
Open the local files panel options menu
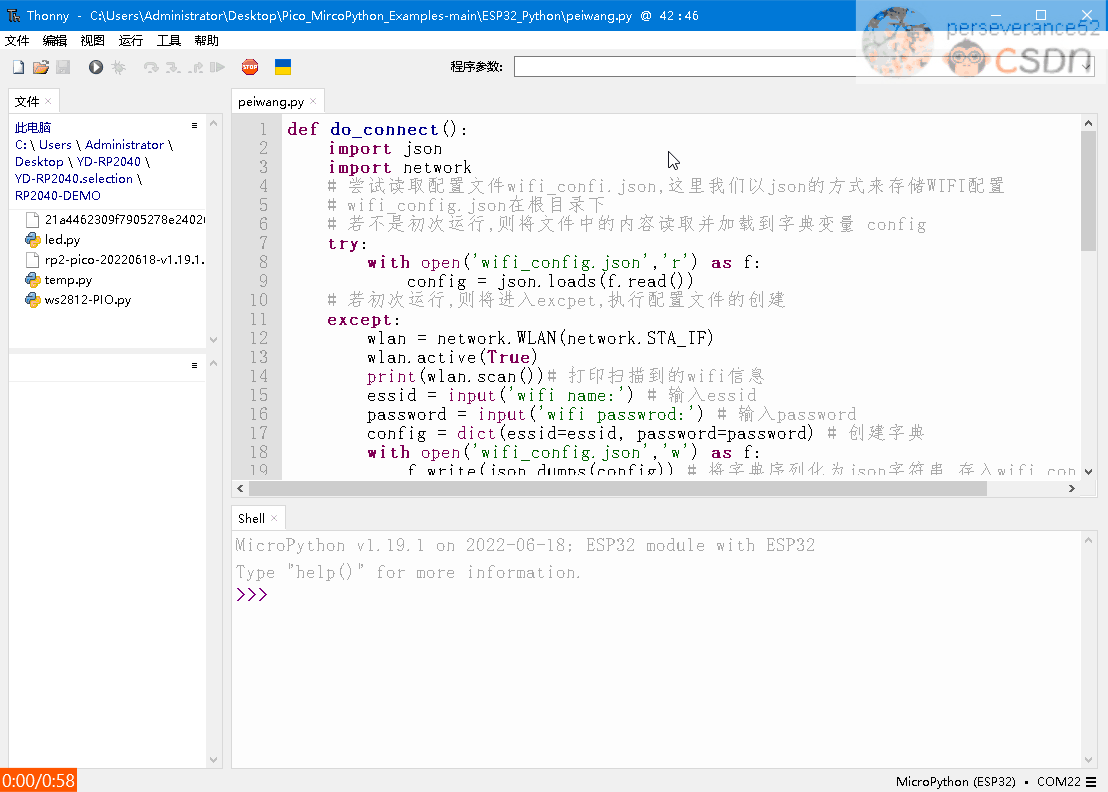click(194, 126)
